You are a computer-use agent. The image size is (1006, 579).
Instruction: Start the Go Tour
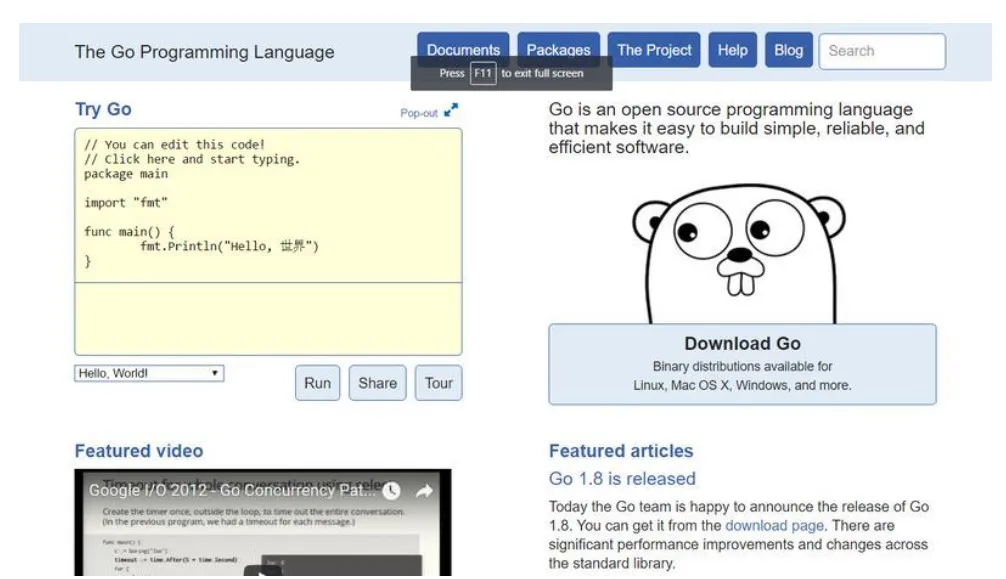(x=439, y=383)
